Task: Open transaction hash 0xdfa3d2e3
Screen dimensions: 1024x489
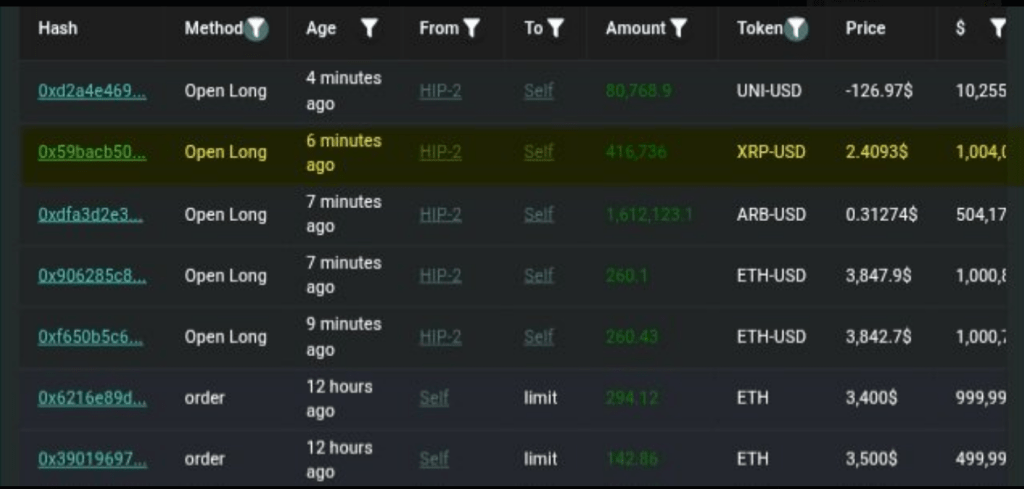Action: pos(92,214)
